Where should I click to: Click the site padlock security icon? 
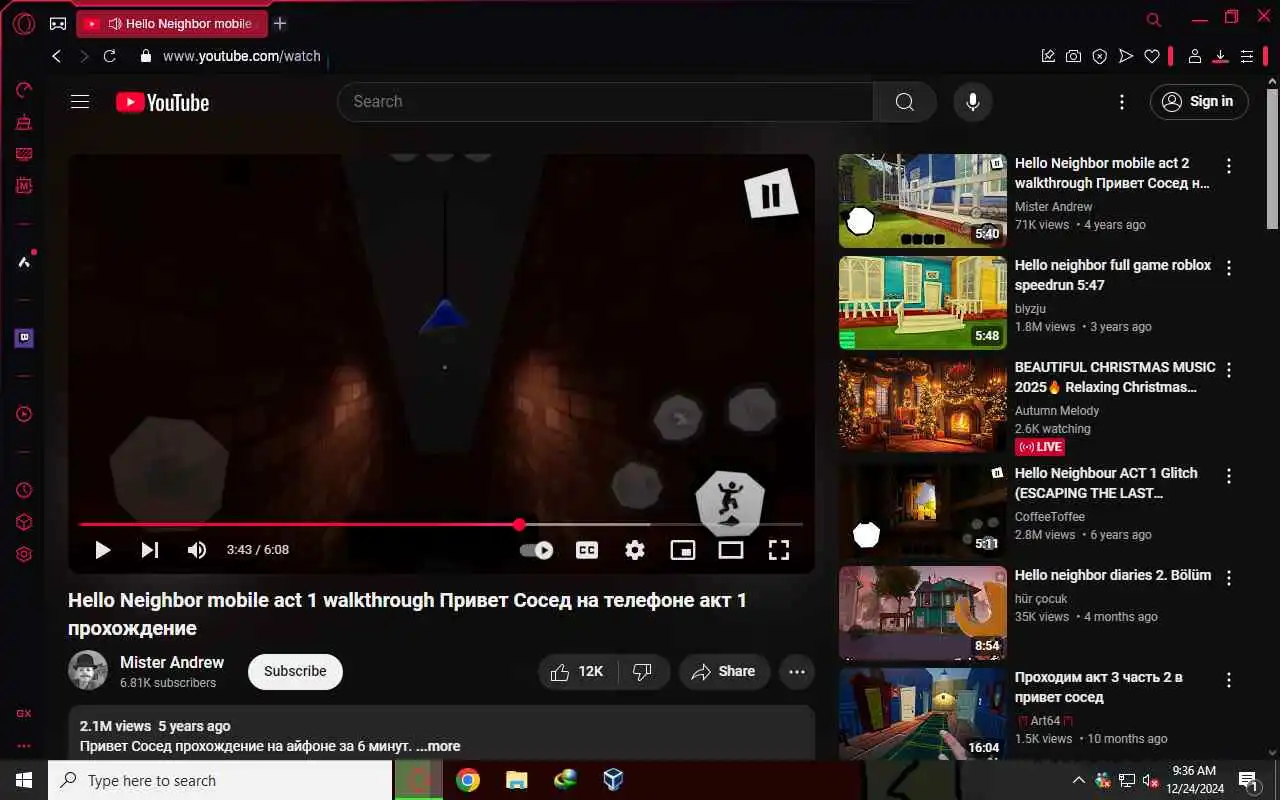145,56
